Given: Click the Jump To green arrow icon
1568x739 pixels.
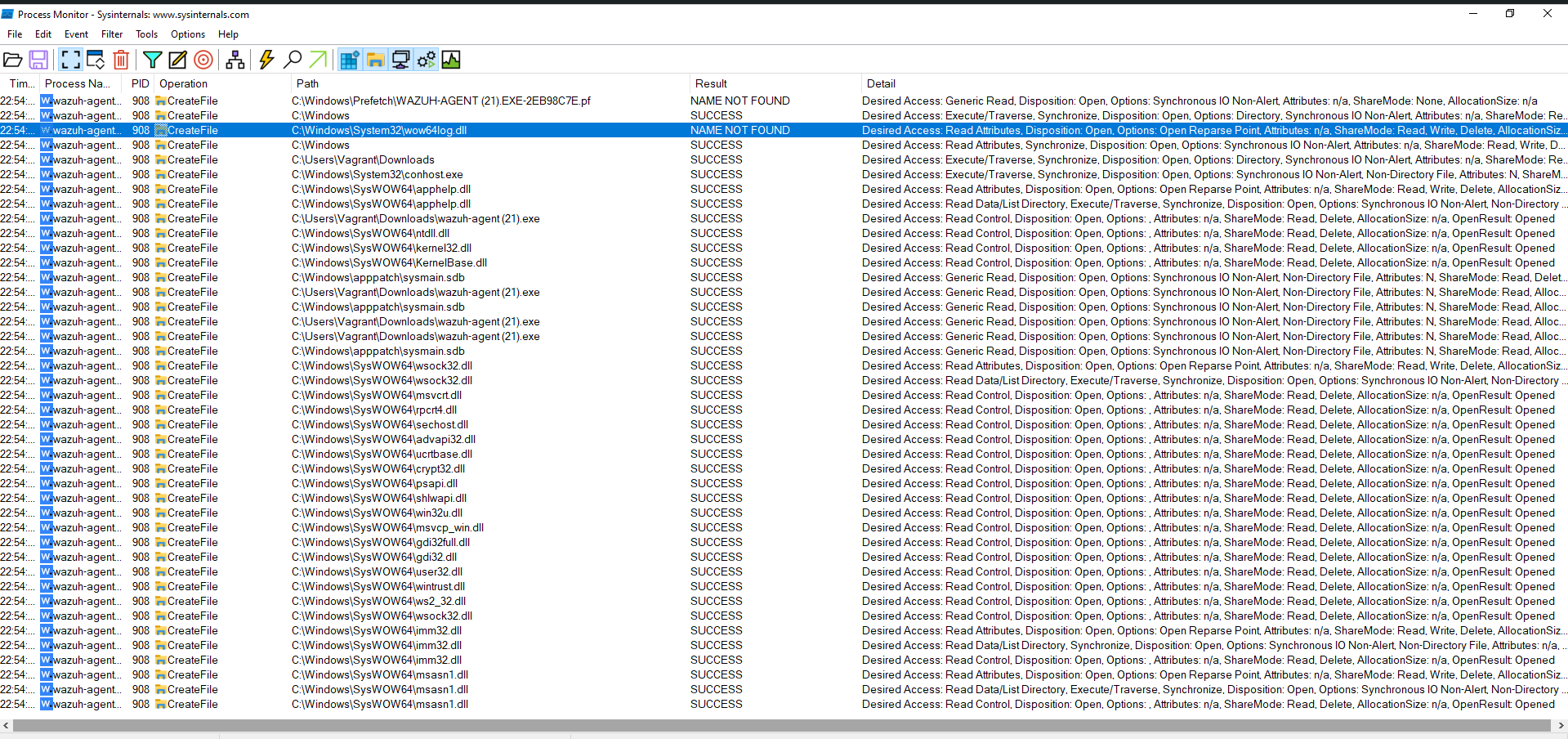Looking at the screenshot, I should point(318,59).
